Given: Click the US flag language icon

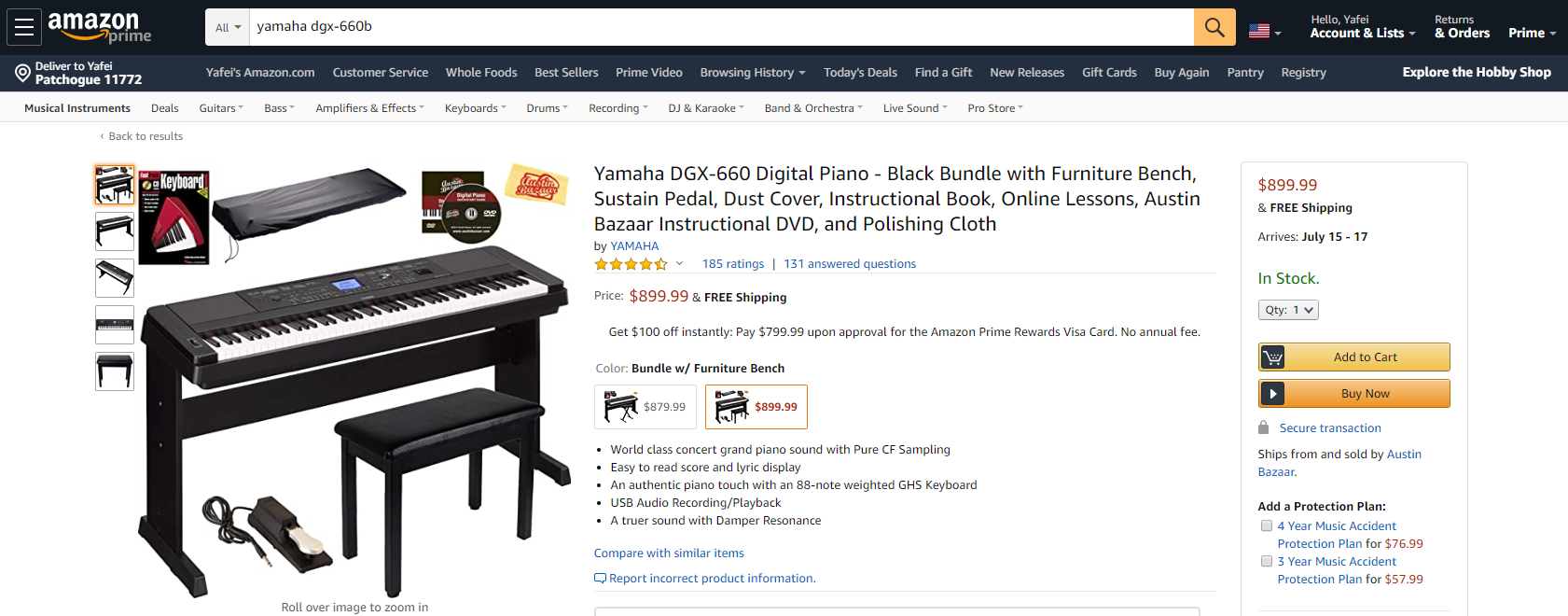Looking at the screenshot, I should coord(1259,31).
